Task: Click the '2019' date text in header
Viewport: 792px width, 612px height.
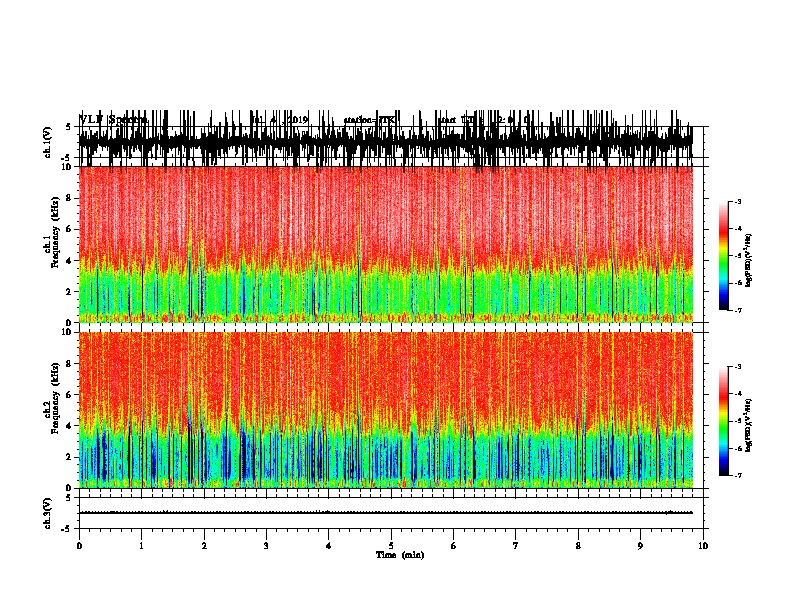Action: coord(296,120)
